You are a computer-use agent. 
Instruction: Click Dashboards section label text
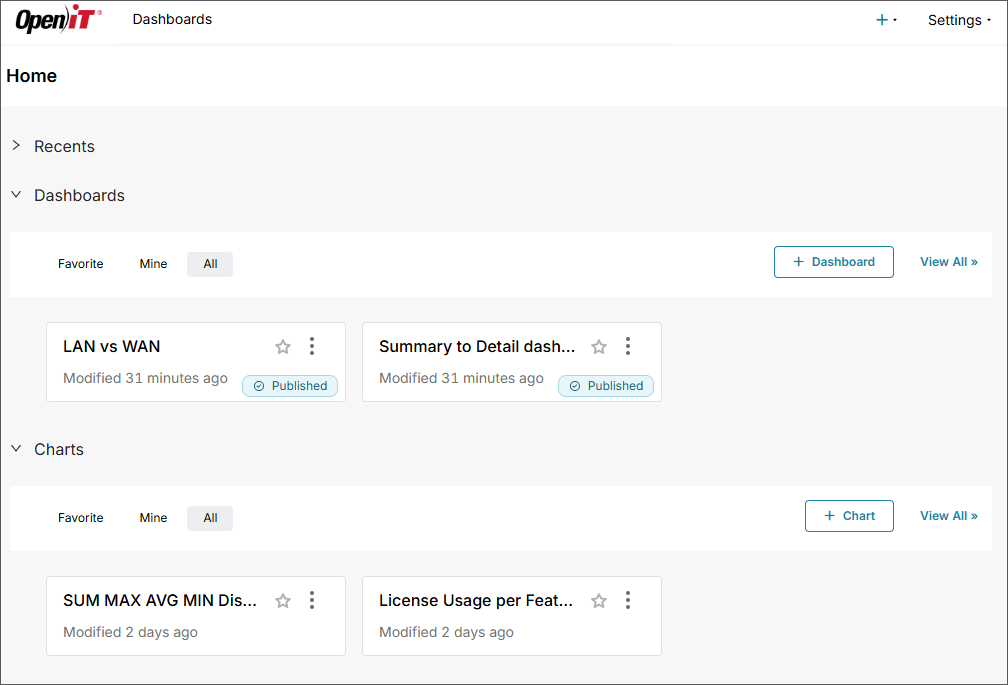click(79, 195)
